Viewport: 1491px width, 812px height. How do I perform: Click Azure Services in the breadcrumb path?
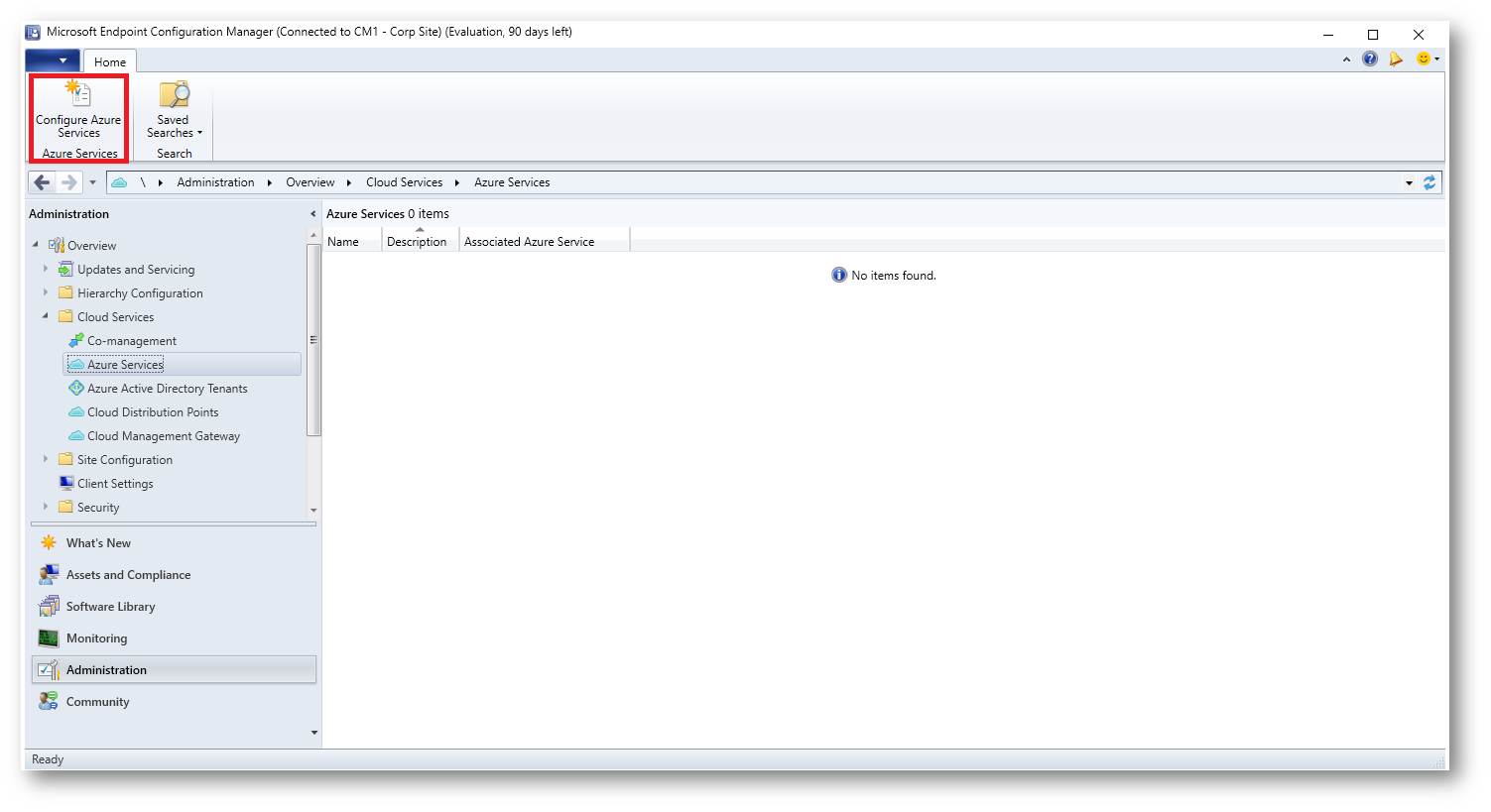click(512, 182)
